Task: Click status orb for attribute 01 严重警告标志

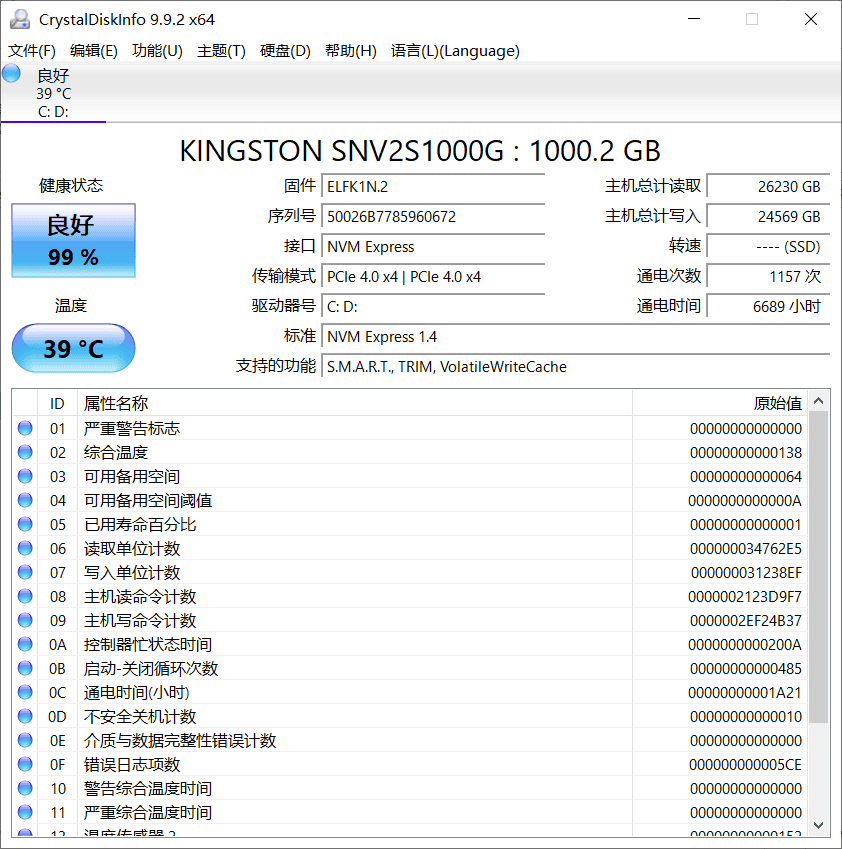Action: [x=25, y=428]
